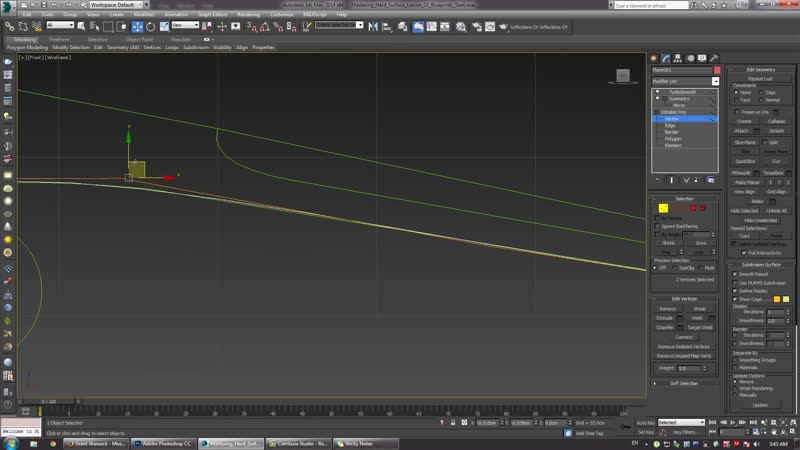800x450 pixels.
Task: Open the reference coordinate View dropdown
Action: click(x=185, y=25)
